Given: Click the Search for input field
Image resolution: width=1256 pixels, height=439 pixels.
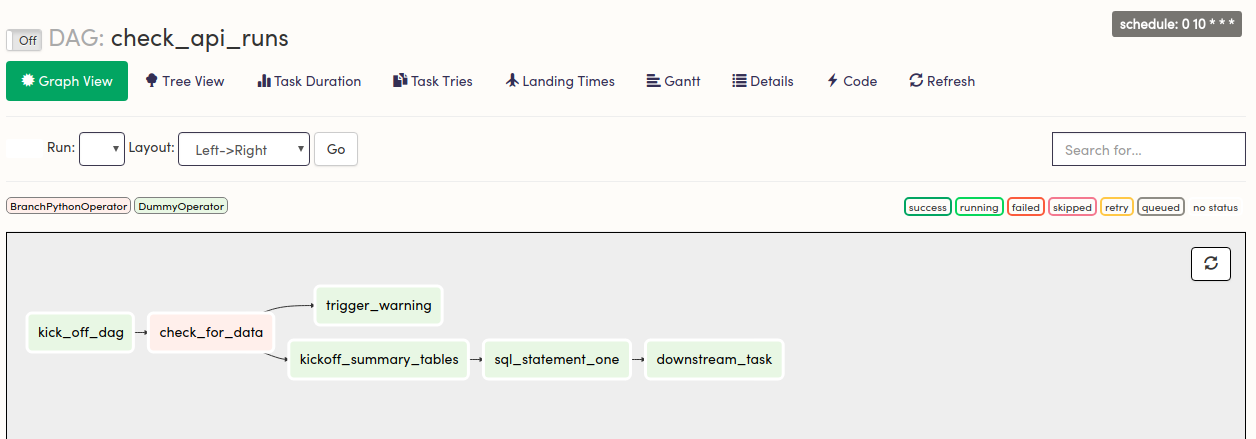Looking at the screenshot, I should pyautogui.click(x=1149, y=149).
